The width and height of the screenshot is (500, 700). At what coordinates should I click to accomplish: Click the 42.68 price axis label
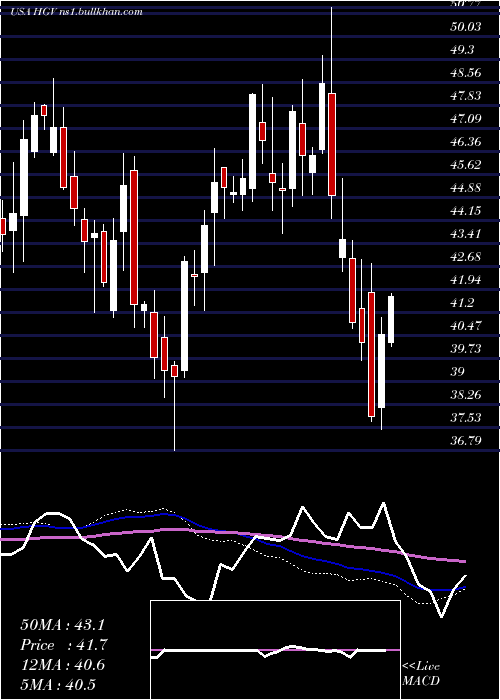[x=466, y=257]
